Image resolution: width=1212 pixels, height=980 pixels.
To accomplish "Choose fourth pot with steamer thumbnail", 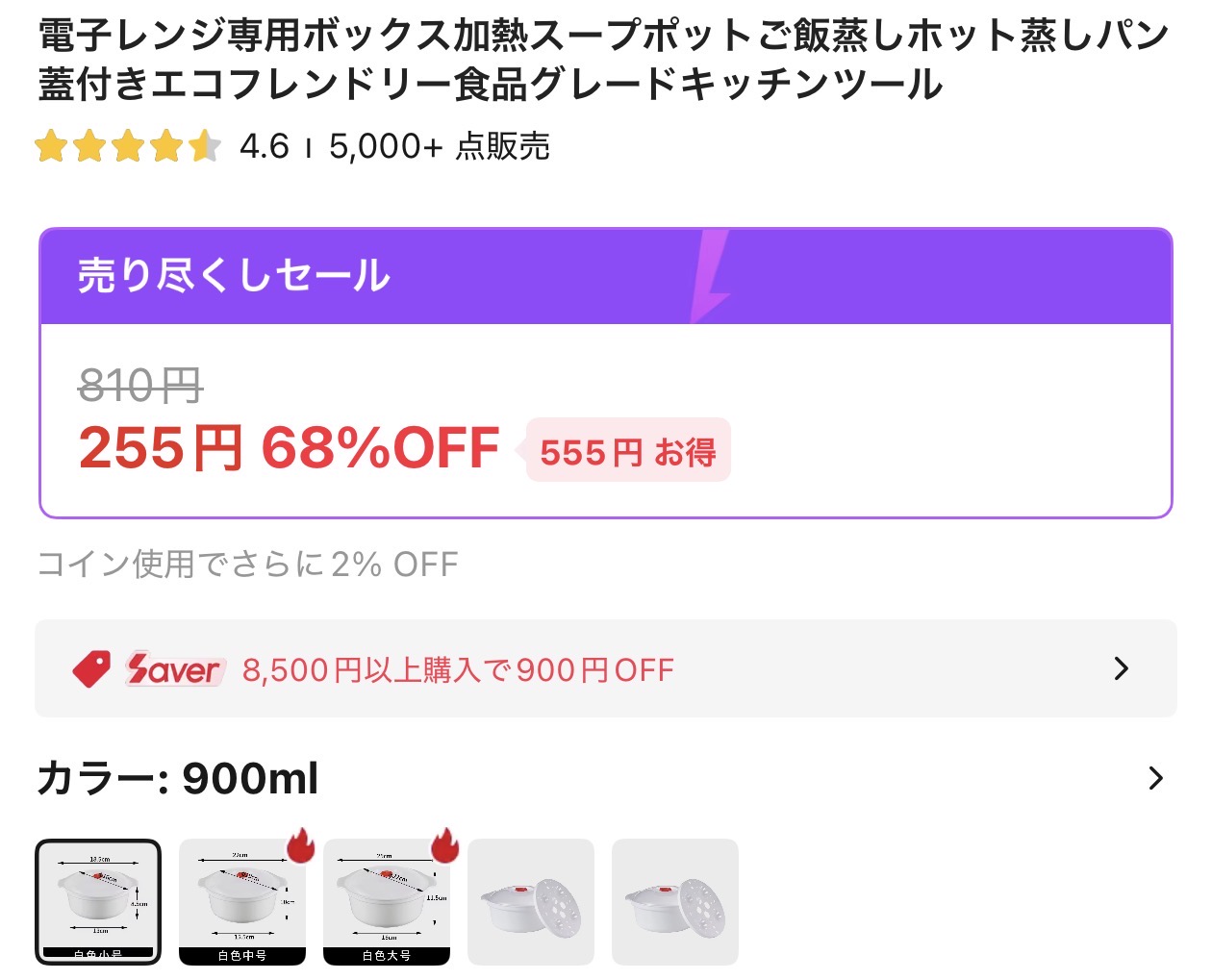I will (x=531, y=902).
